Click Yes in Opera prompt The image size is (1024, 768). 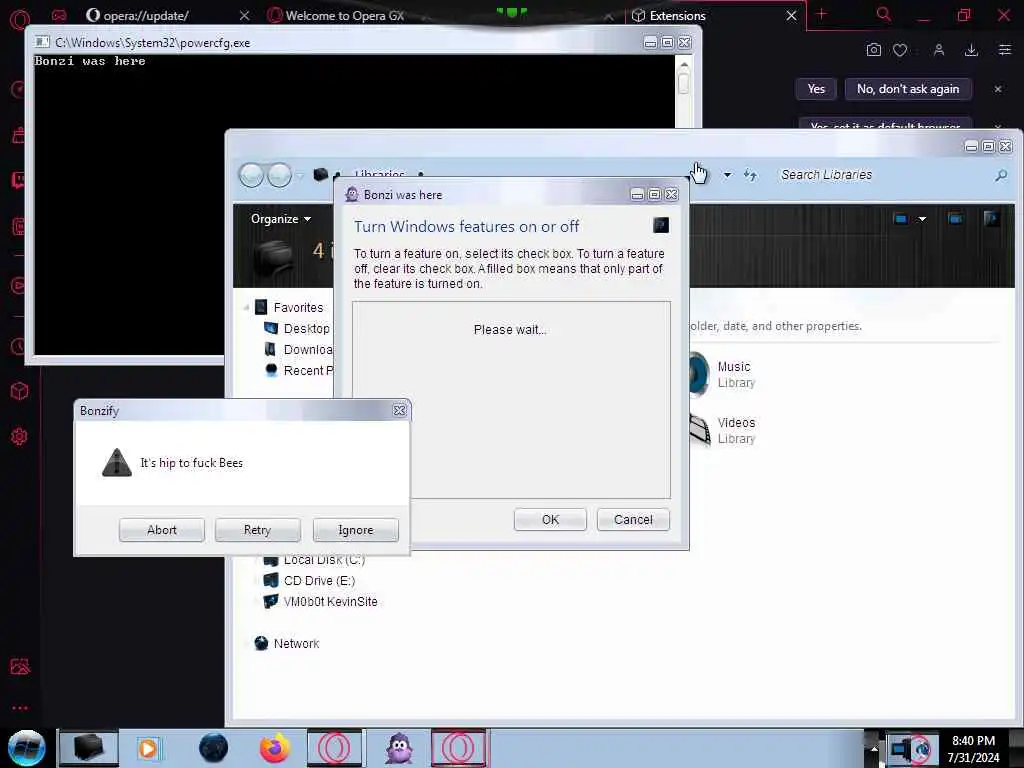pyautogui.click(x=816, y=89)
